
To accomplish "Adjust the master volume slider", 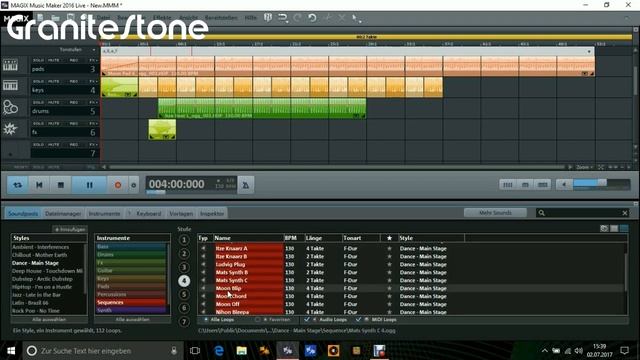I will point(602,184).
